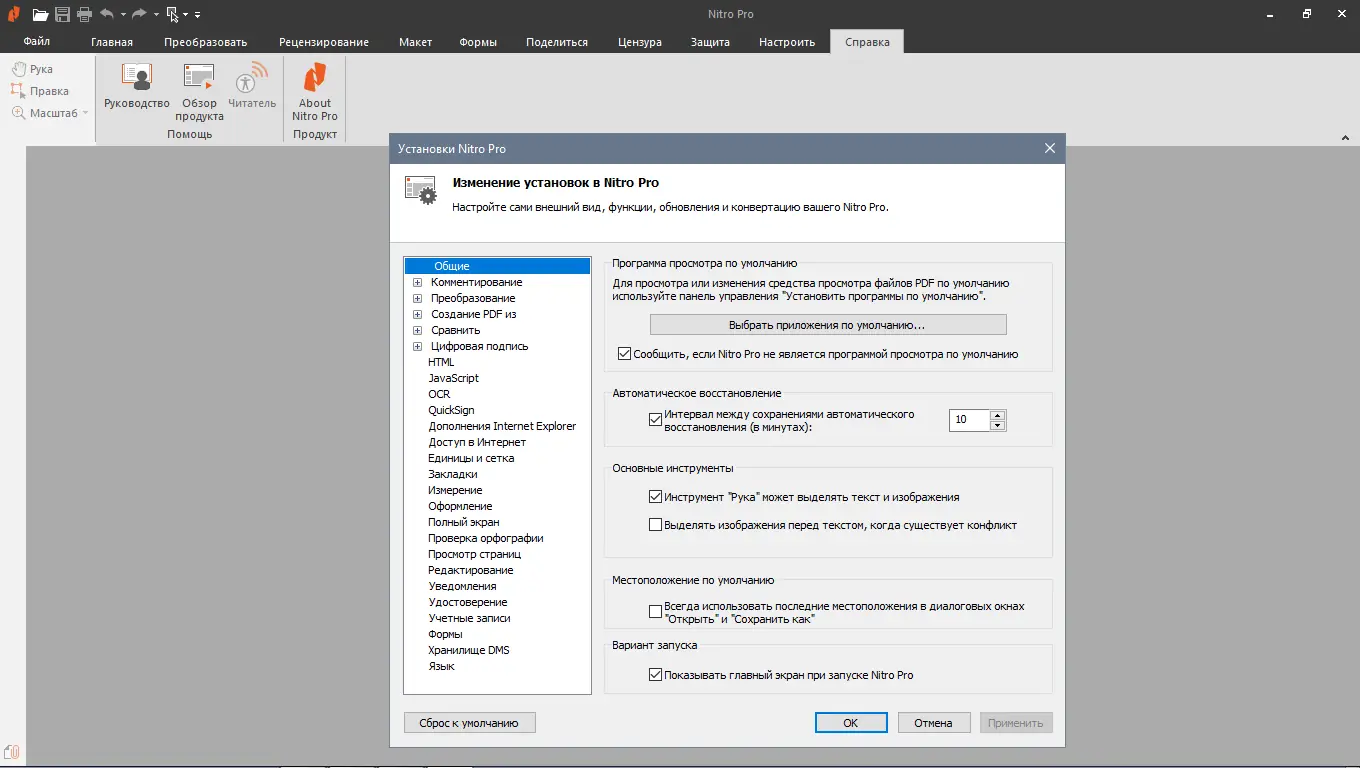Select Закладки settings category
Screen dimensions: 1360x768
click(453, 474)
